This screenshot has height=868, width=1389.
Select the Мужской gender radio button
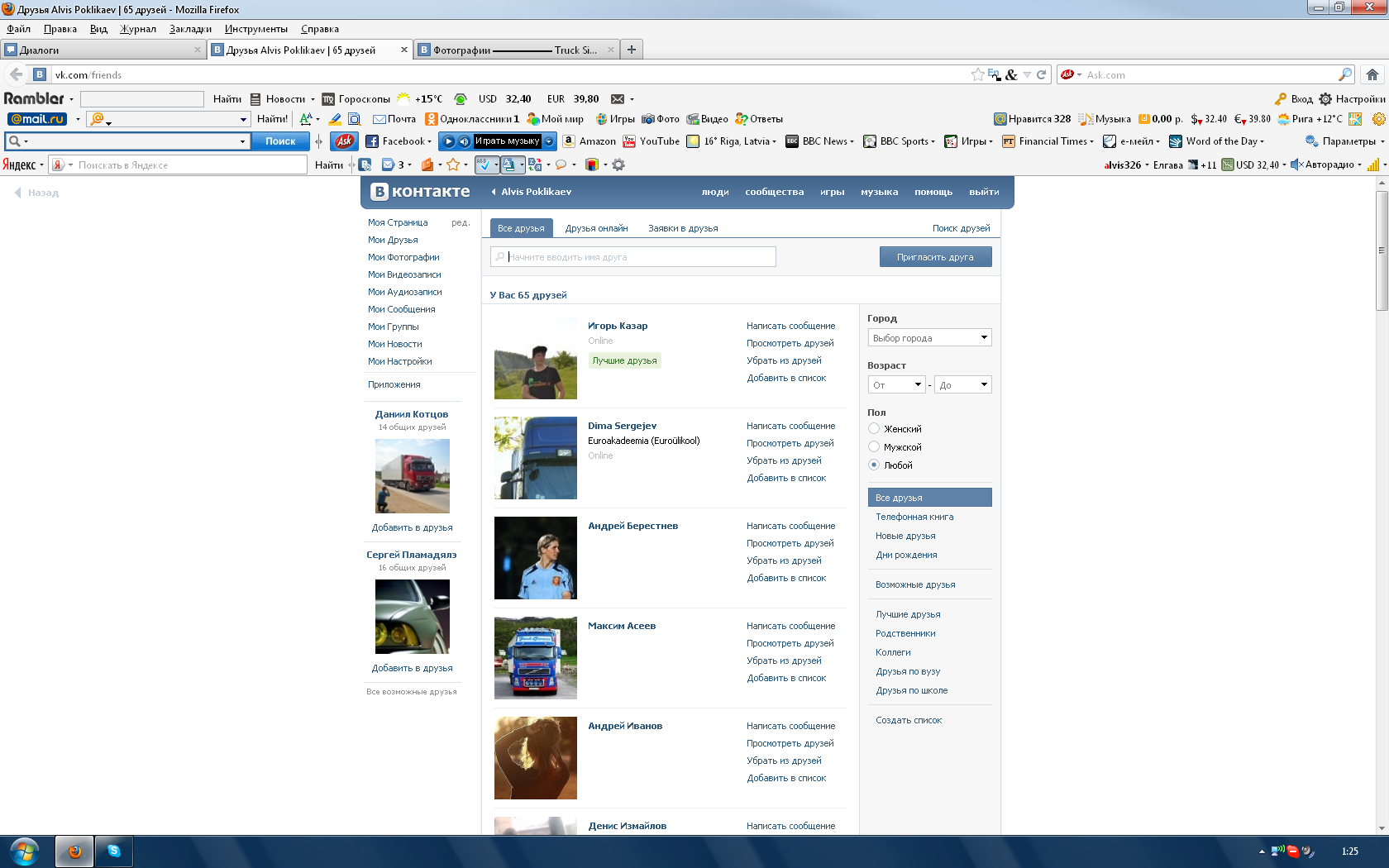tap(874, 446)
